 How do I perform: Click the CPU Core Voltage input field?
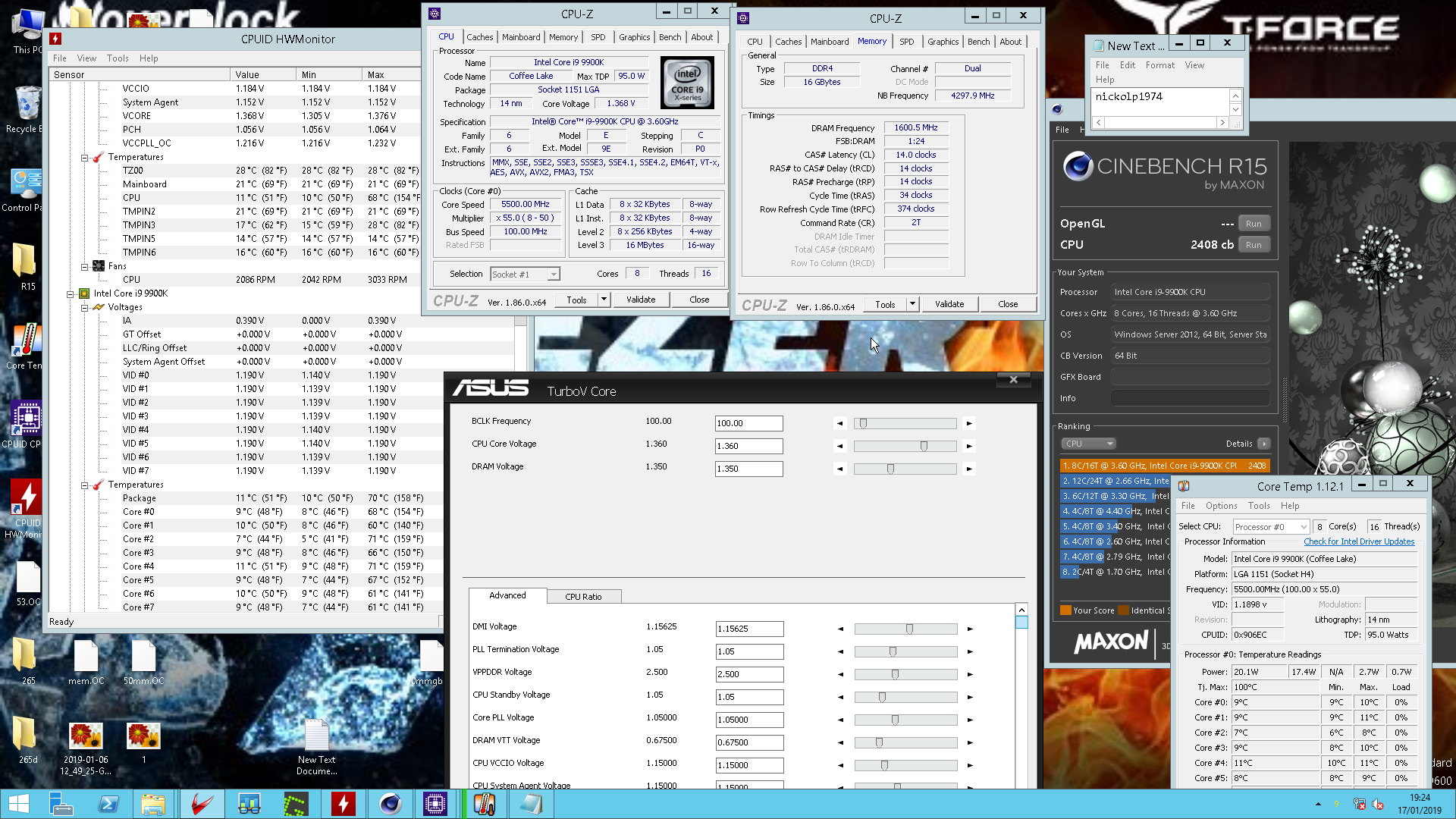point(748,446)
